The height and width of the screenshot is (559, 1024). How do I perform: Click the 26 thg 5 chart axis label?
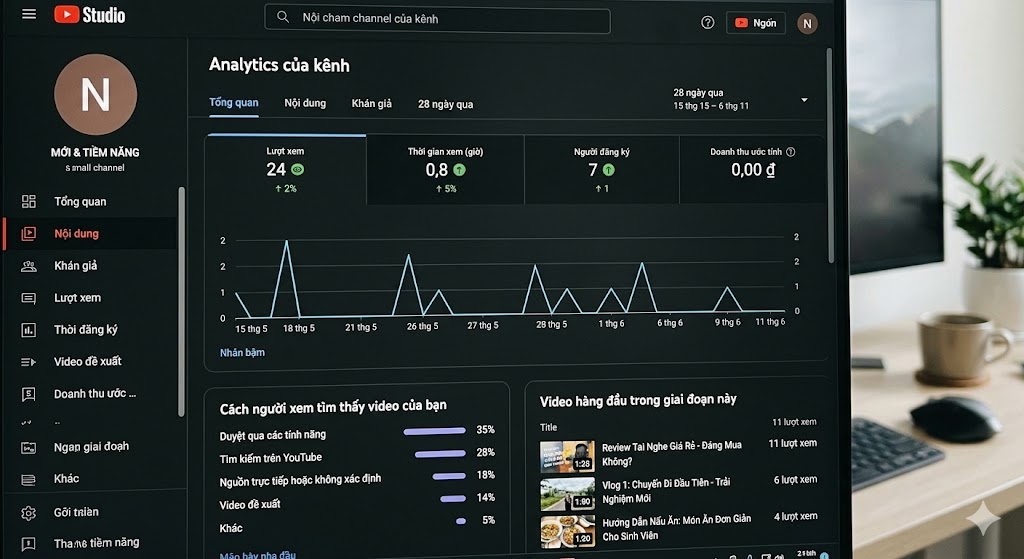click(x=423, y=326)
